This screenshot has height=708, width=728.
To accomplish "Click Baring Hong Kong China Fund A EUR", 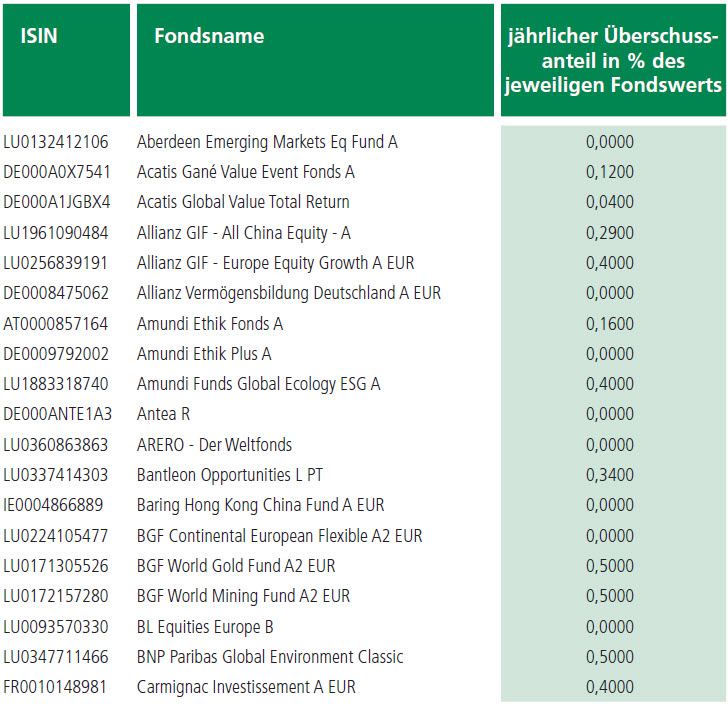I will pyautogui.click(x=260, y=505).
